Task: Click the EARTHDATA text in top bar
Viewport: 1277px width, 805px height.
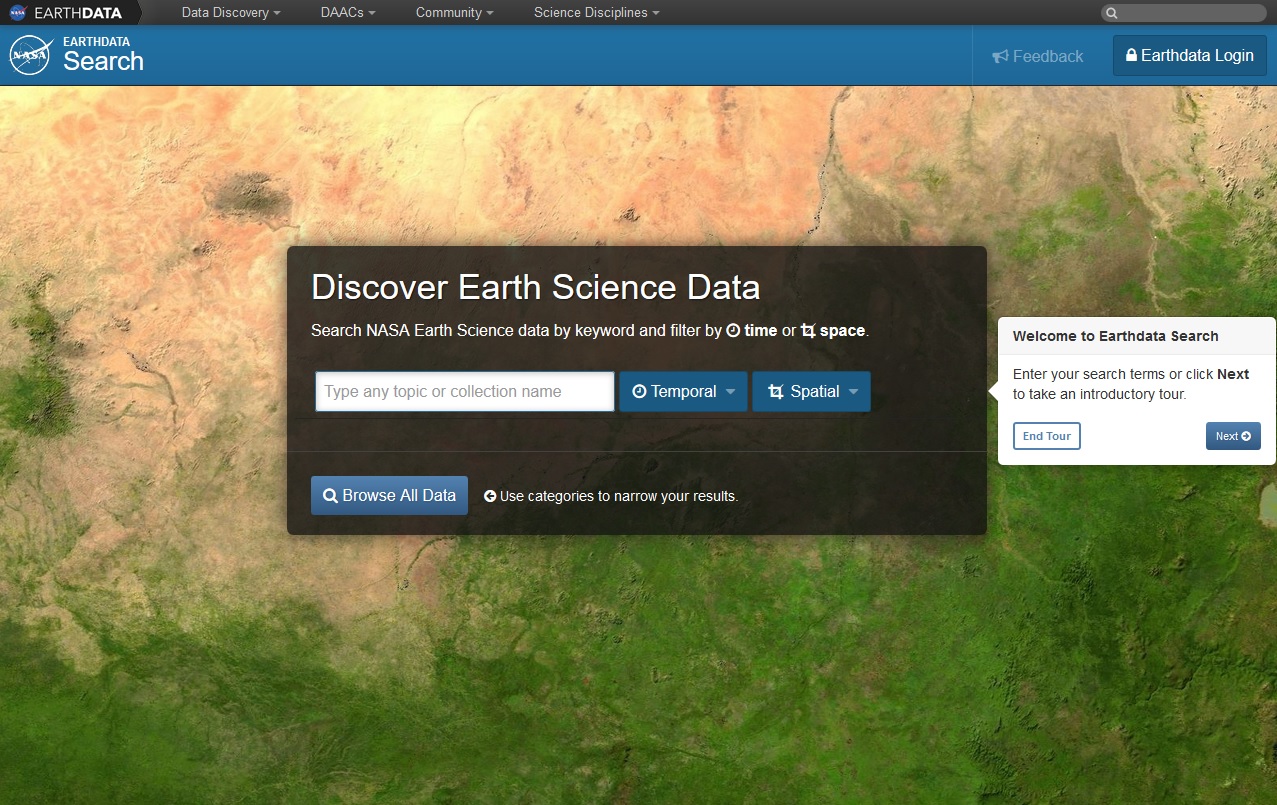Action: coord(78,13)
